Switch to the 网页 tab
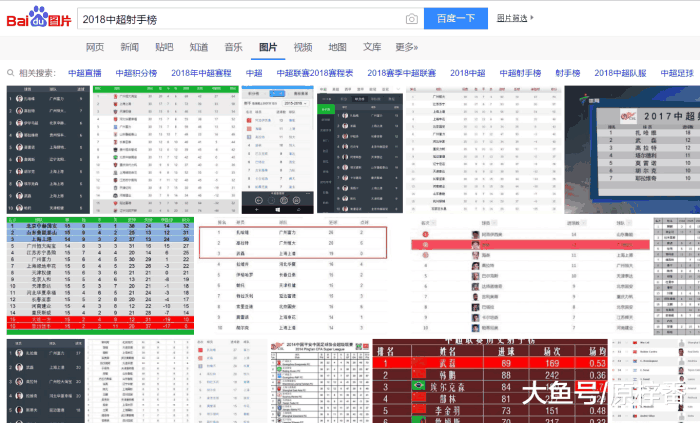This screenshot has width=700, height=423. pos(95,47)
